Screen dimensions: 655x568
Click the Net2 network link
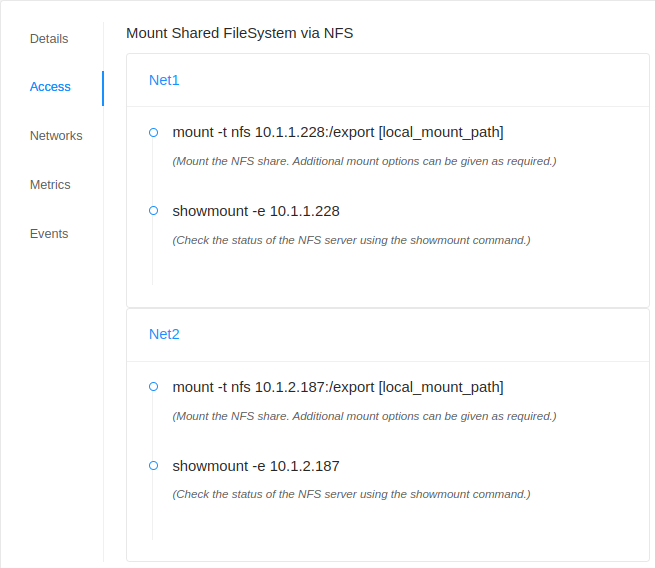coord(164,334)
